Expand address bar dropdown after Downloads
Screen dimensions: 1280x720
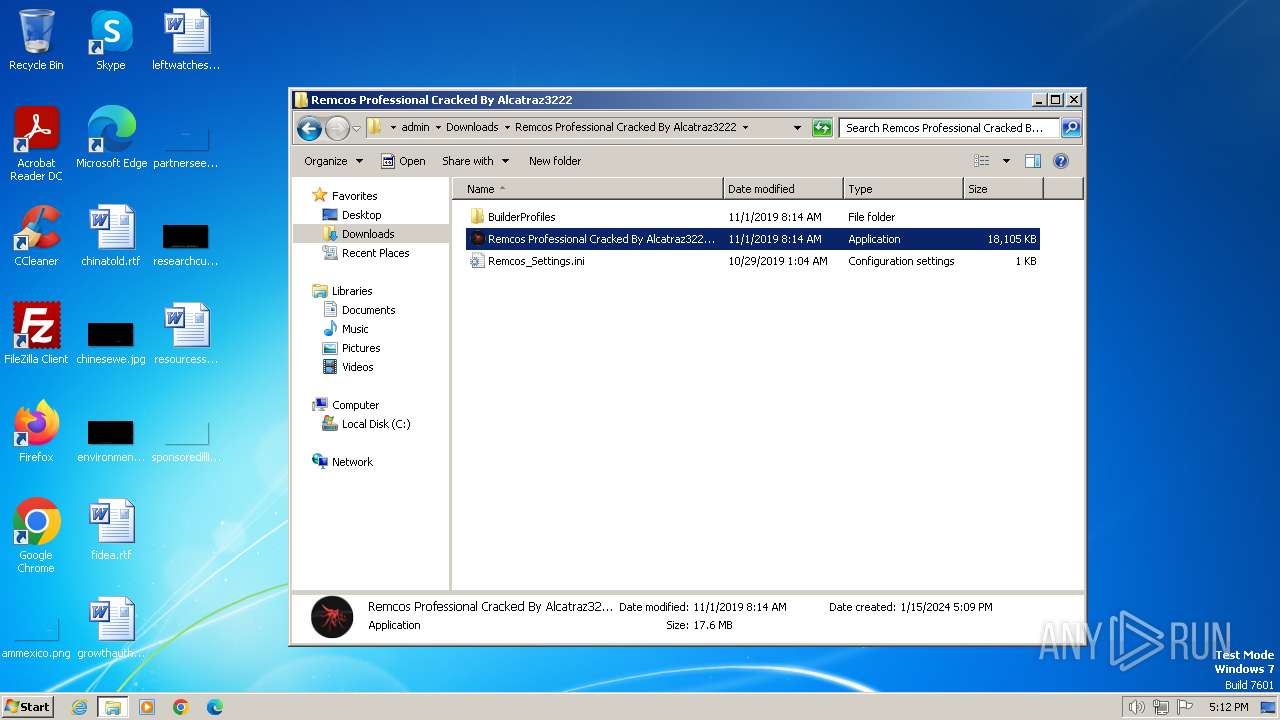point(507,128)
